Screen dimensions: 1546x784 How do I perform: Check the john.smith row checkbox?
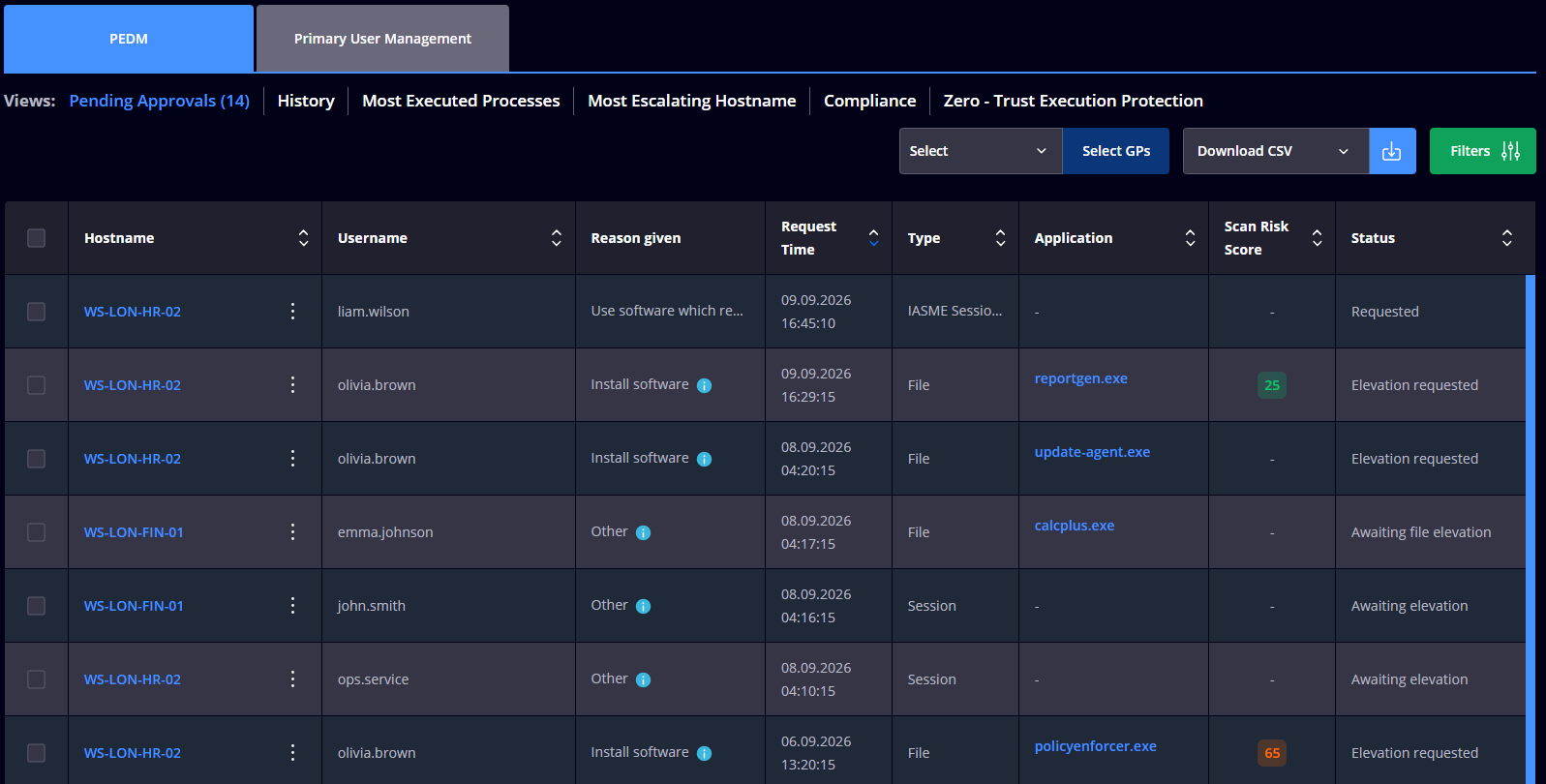coord(36,606)
